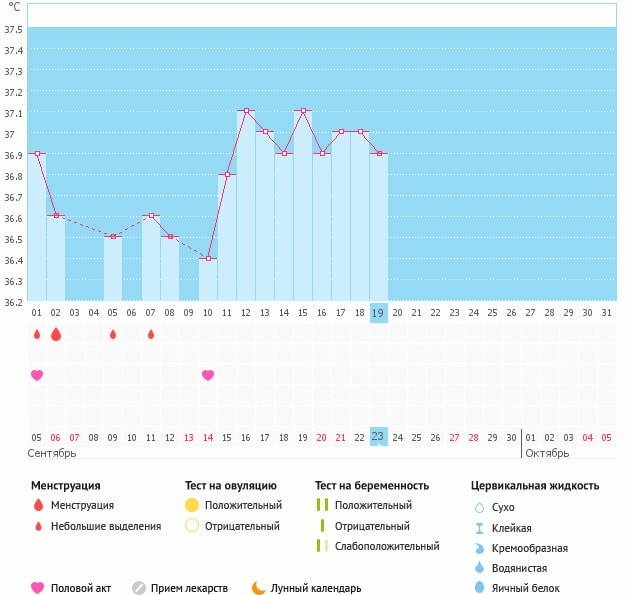This screenshot has width=626, height=595.
Task: Select highlighted calendar date 23
Action: [378, 437]
